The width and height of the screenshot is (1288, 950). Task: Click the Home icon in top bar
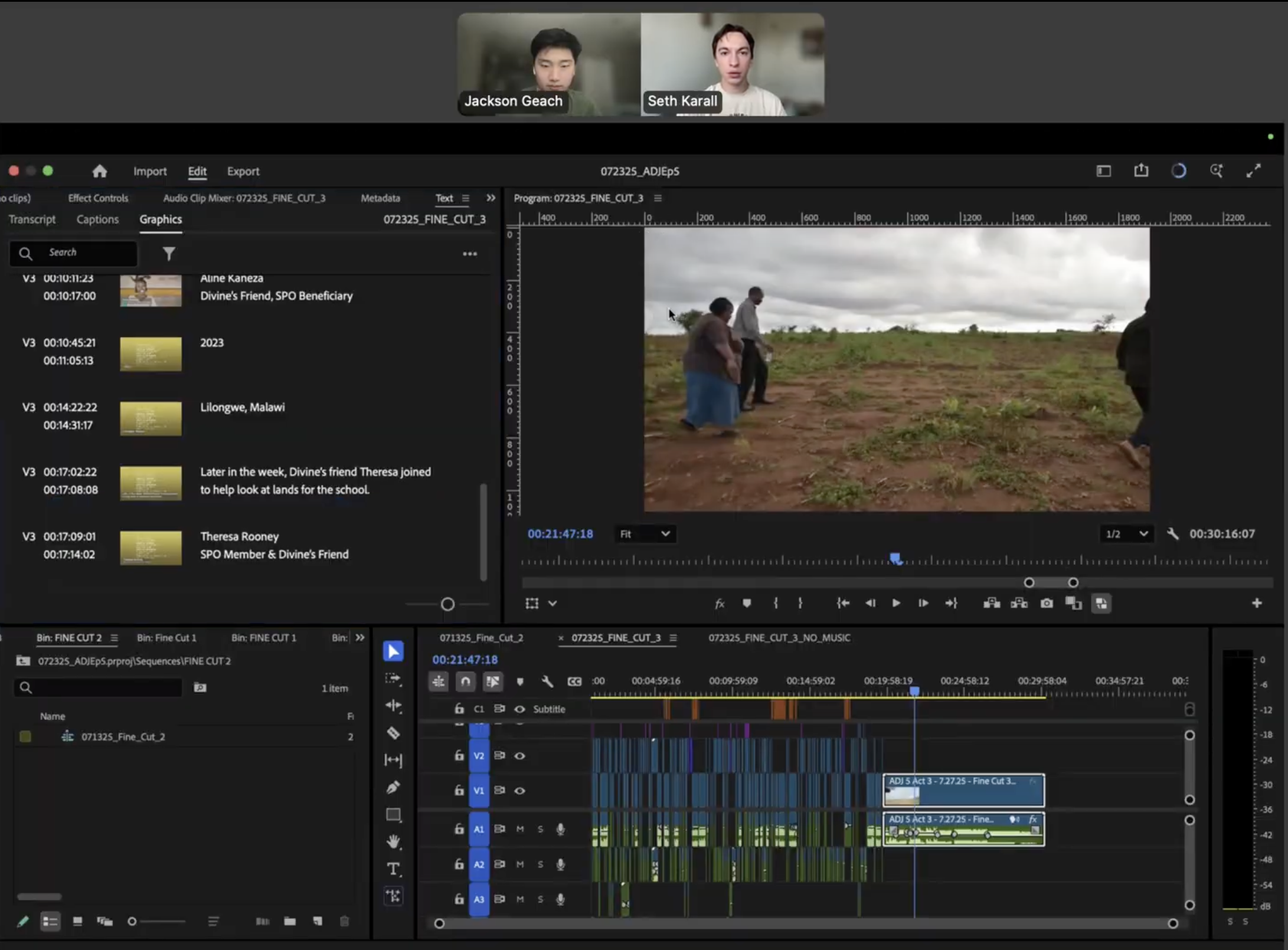[x=100, y=171]
